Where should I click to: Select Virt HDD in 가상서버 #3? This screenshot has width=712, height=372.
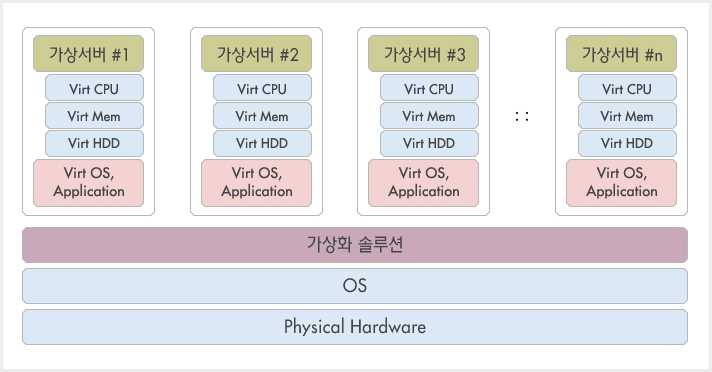coord(430,144)
